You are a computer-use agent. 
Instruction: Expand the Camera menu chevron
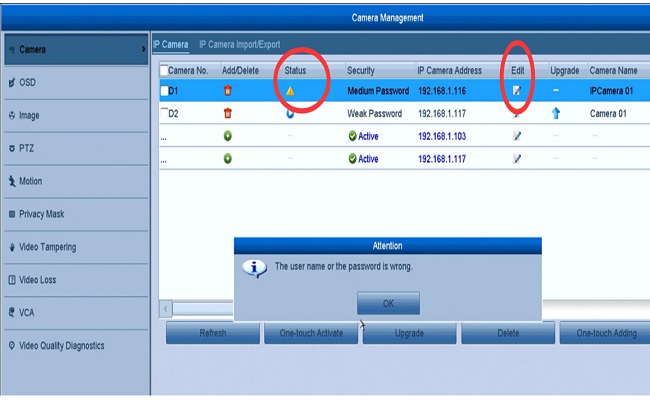[143, 49]
